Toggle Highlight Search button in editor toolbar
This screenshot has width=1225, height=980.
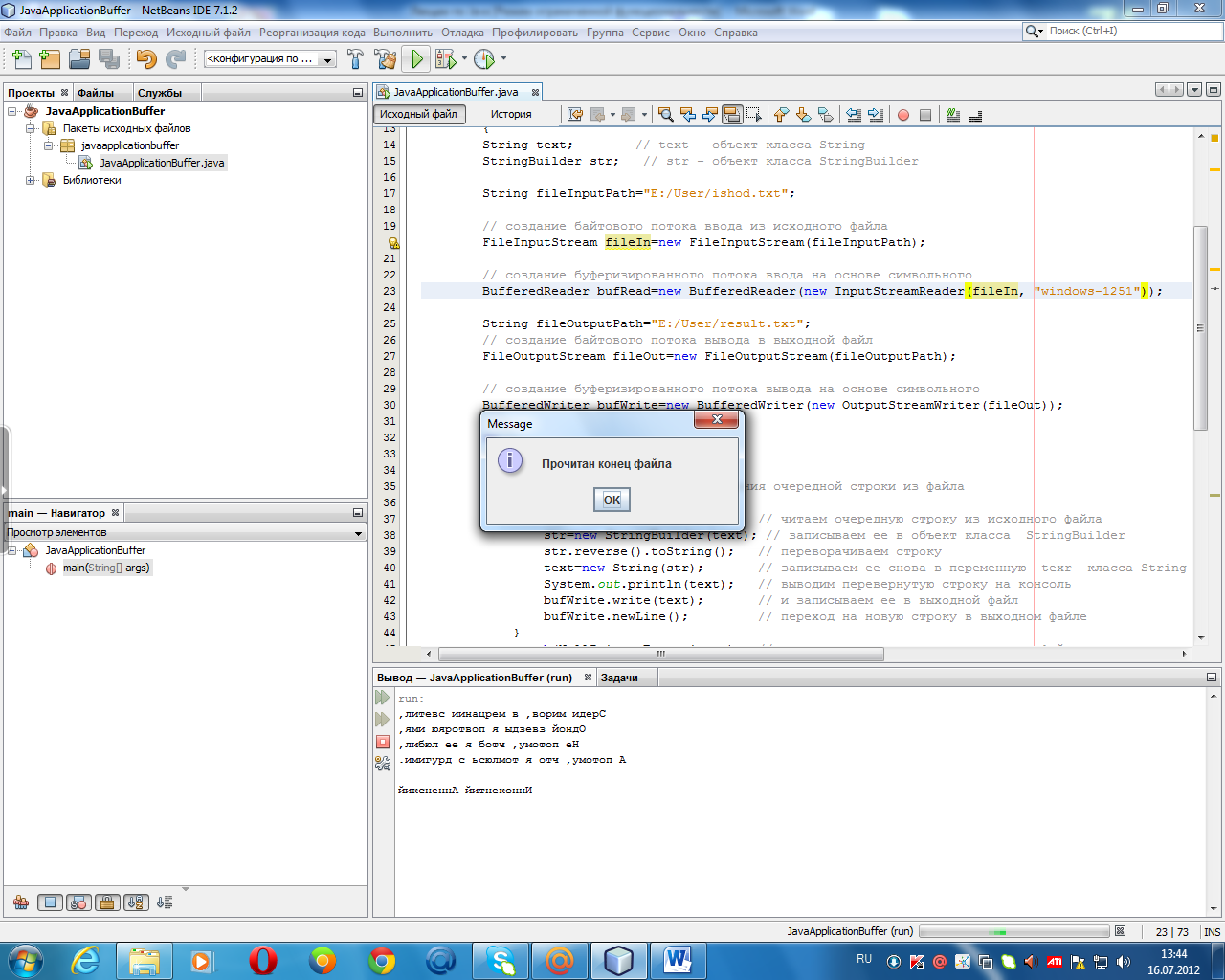pos(732,115)
